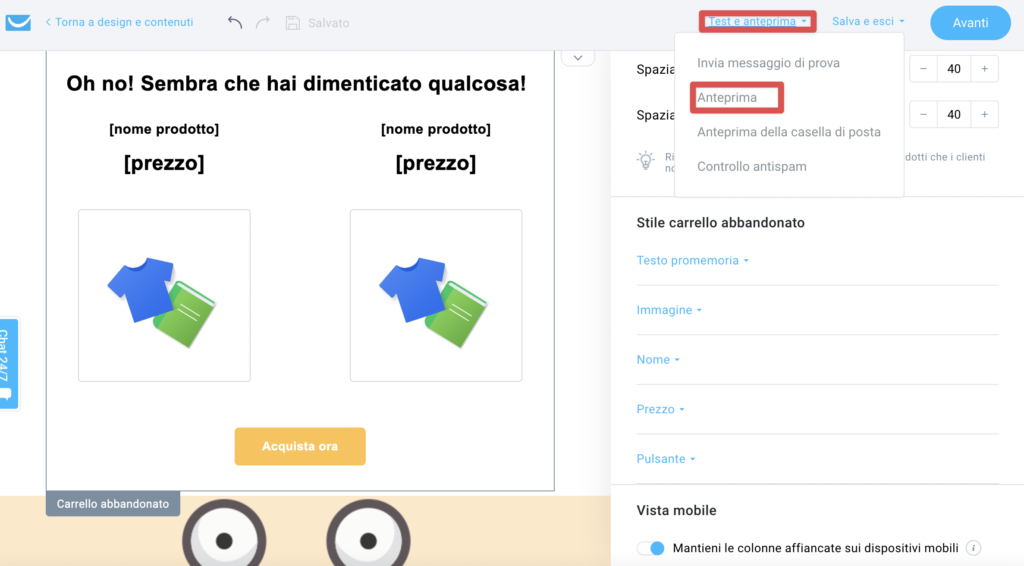Increase the first spacing value
This screenshot has width=1024, height=566.
coord(984,69)
